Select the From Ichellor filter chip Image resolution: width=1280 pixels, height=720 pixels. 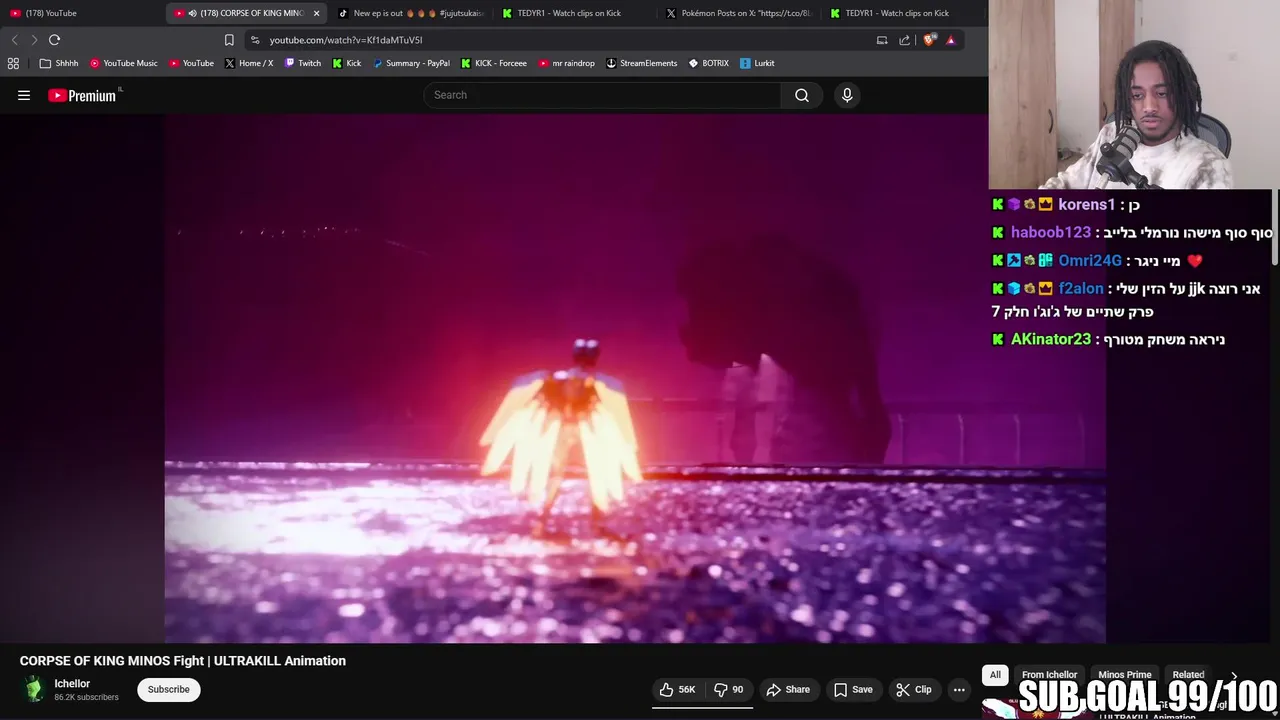tap(1049, 675)
